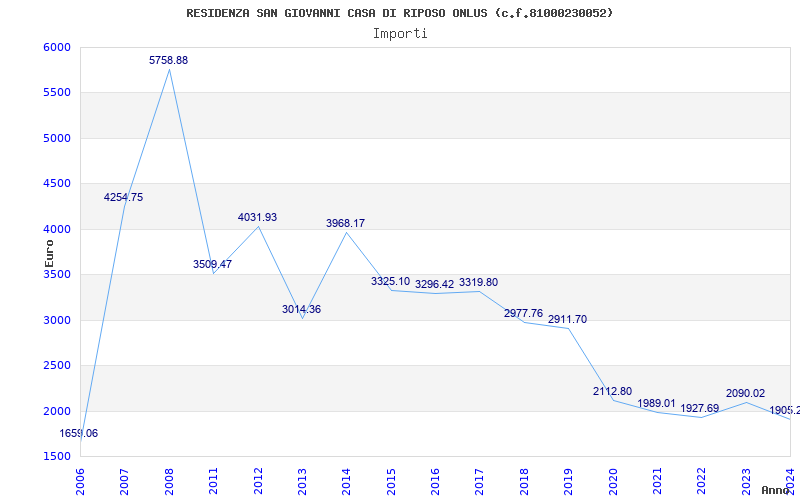
Task: Click the 5000 y-axis tick
Action: pyautogui.click(x=56, y=138)
